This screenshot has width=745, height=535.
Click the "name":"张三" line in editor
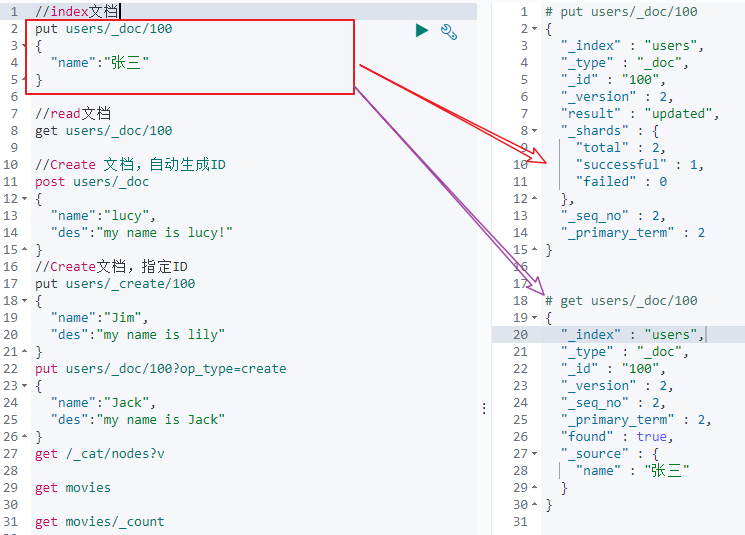[100, 63]
